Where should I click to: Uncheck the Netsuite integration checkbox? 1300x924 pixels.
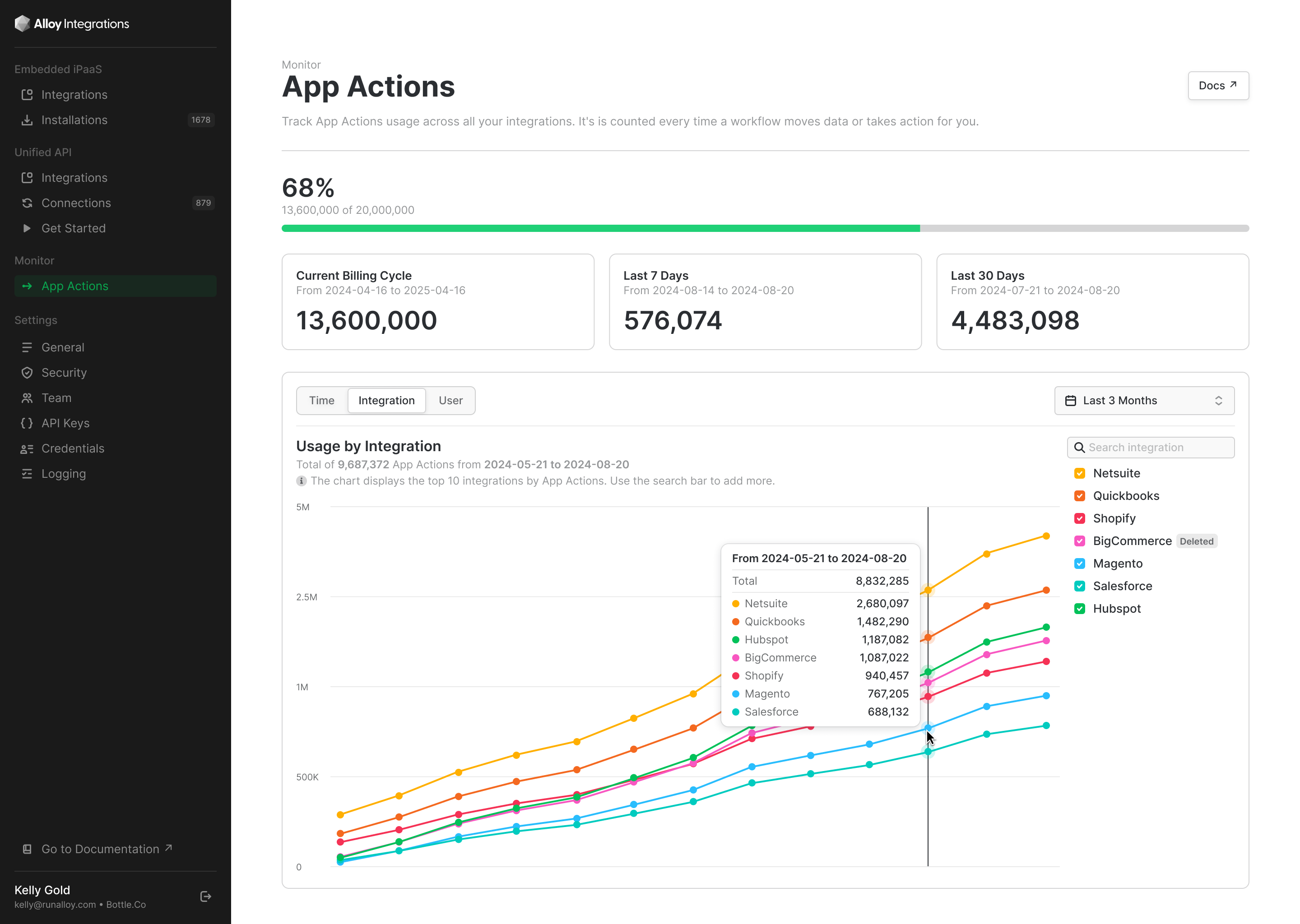point(1079,473)
